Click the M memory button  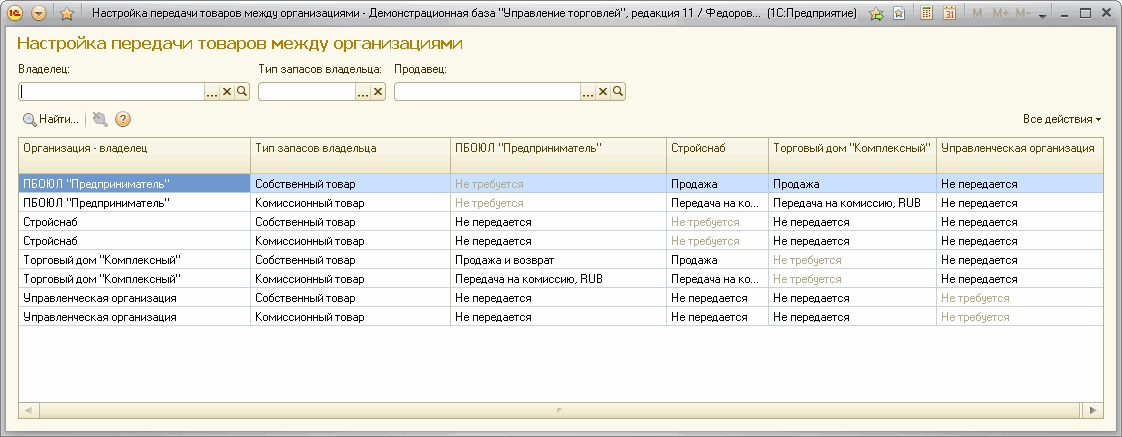point(978,14)
